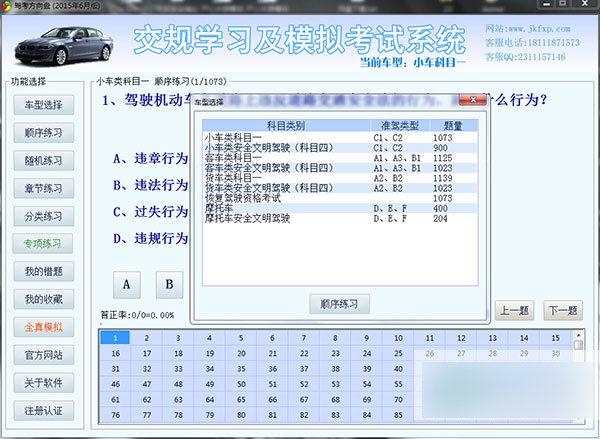
Task: Select 分类练习 in the left panel
Action: pyautogui.click(x=43, y=216)
